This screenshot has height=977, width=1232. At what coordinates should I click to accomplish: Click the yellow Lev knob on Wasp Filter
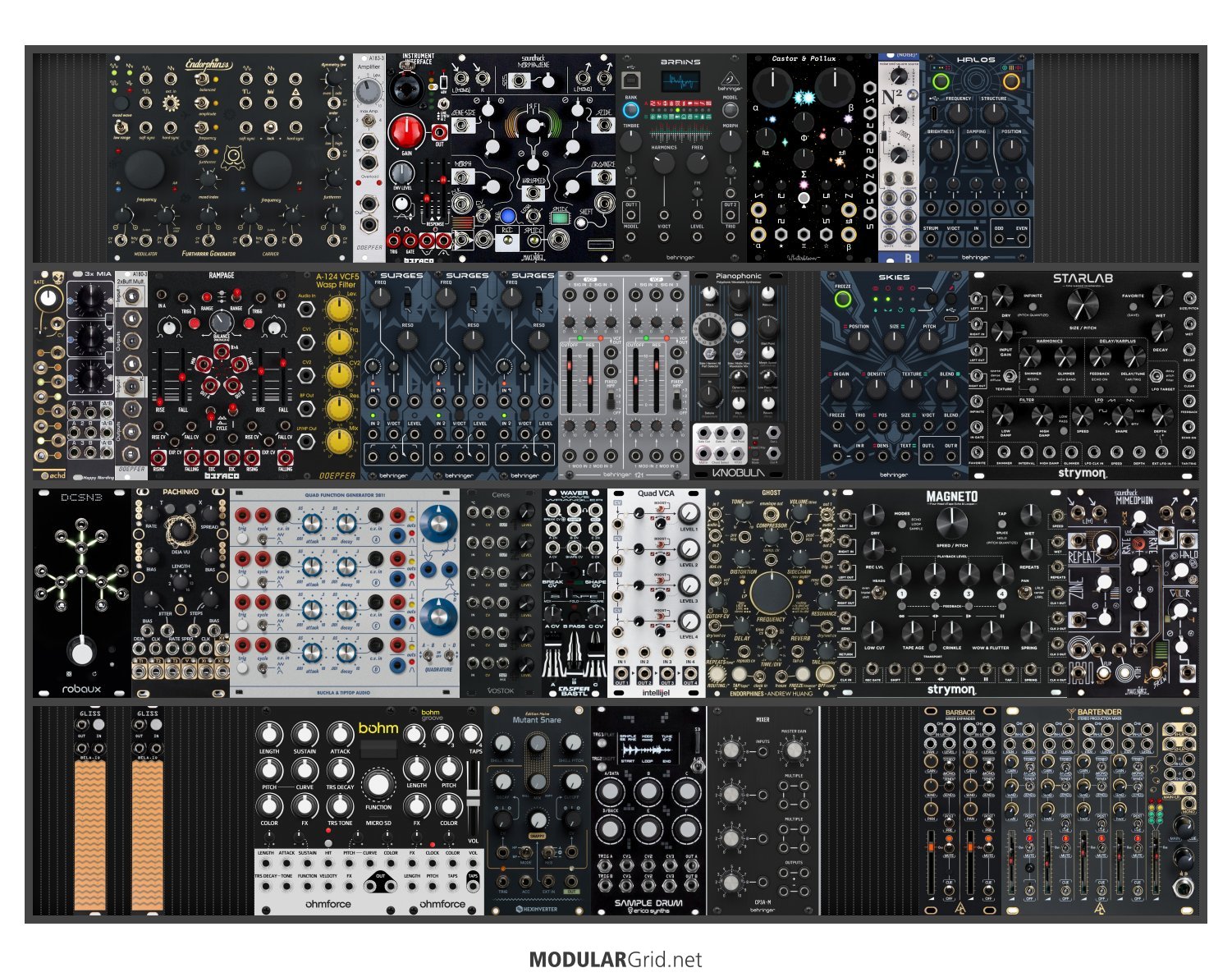[x=338, y=309]
